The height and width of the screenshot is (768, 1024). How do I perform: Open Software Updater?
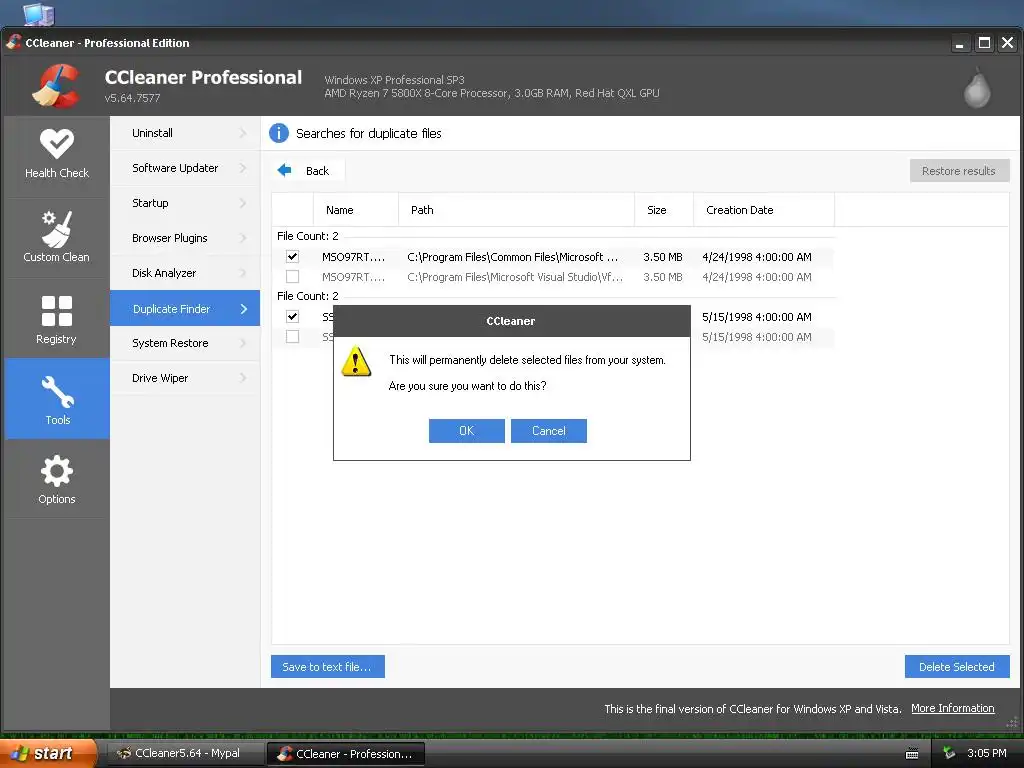tap(185, 168)
